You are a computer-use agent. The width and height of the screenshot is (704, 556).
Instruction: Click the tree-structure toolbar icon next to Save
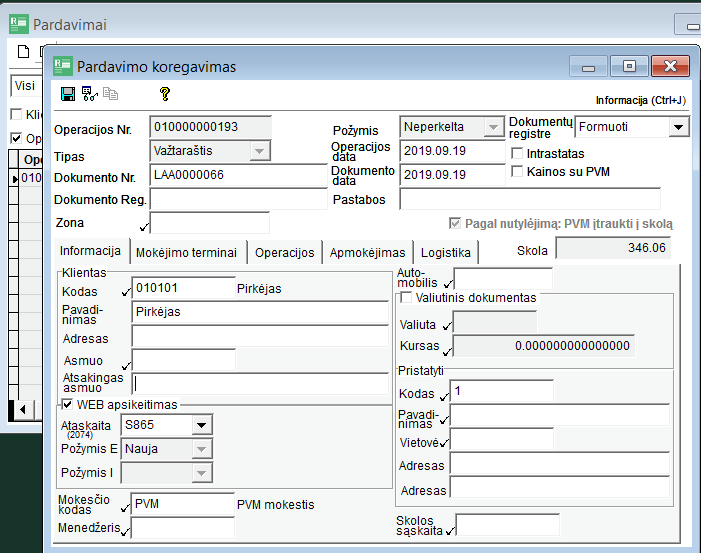pos(89,94)
